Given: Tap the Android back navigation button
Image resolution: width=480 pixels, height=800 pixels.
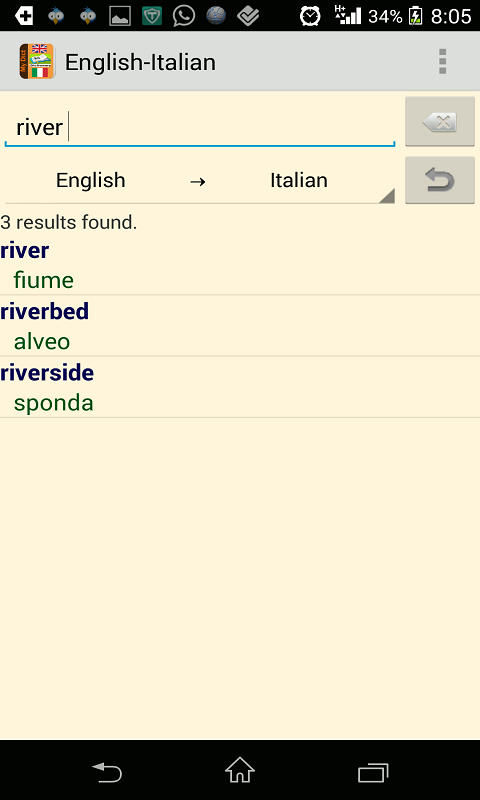Looking at the screenshot, I should (107, 772).
